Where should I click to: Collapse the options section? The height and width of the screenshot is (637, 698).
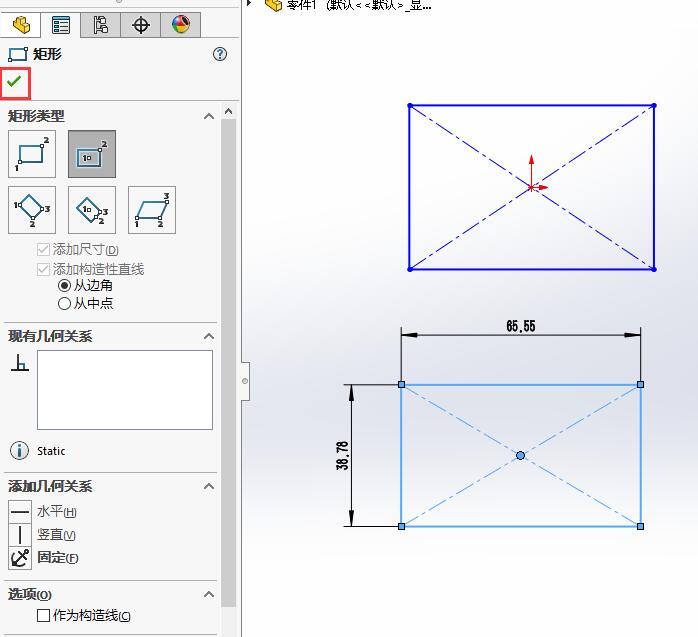209,594
